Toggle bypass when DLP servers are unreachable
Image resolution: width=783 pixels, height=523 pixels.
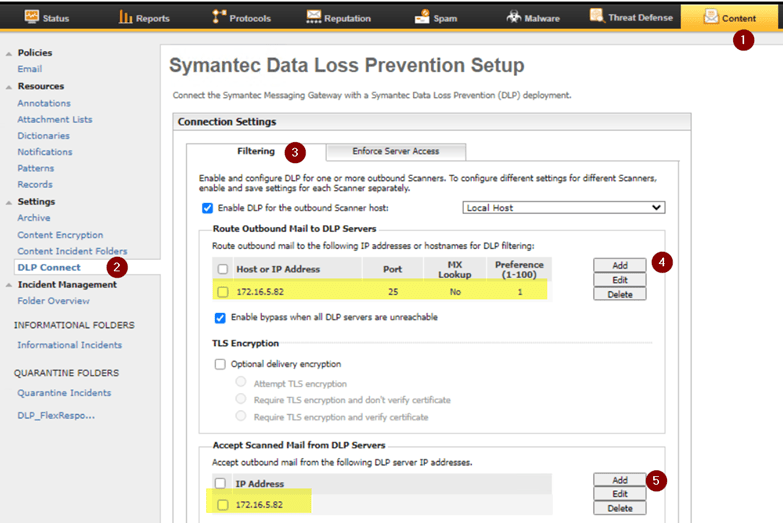tap(221, 317)
